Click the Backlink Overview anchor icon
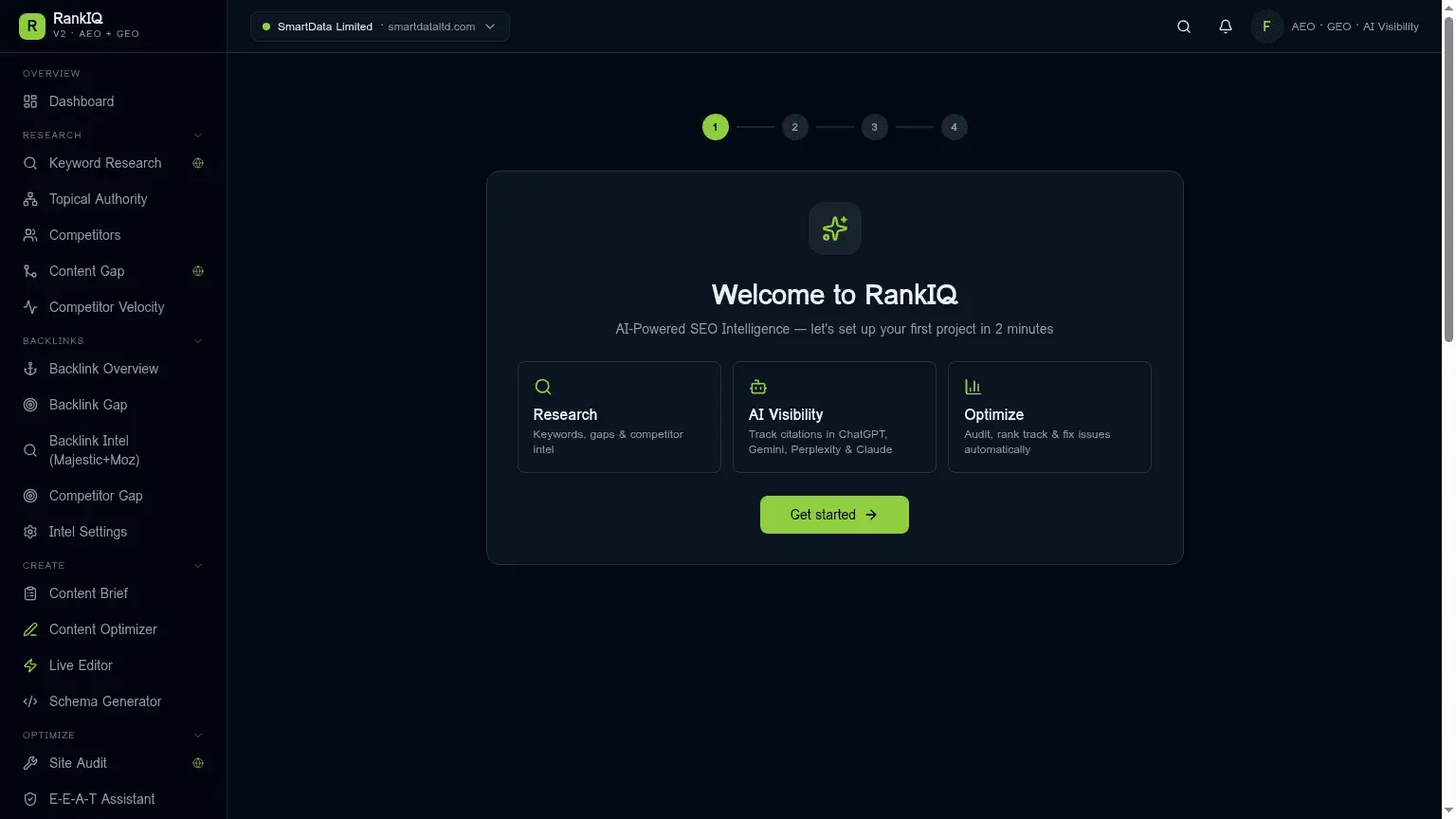The width and height of the screenshot is (1456, 819). (x=30, y=369)
